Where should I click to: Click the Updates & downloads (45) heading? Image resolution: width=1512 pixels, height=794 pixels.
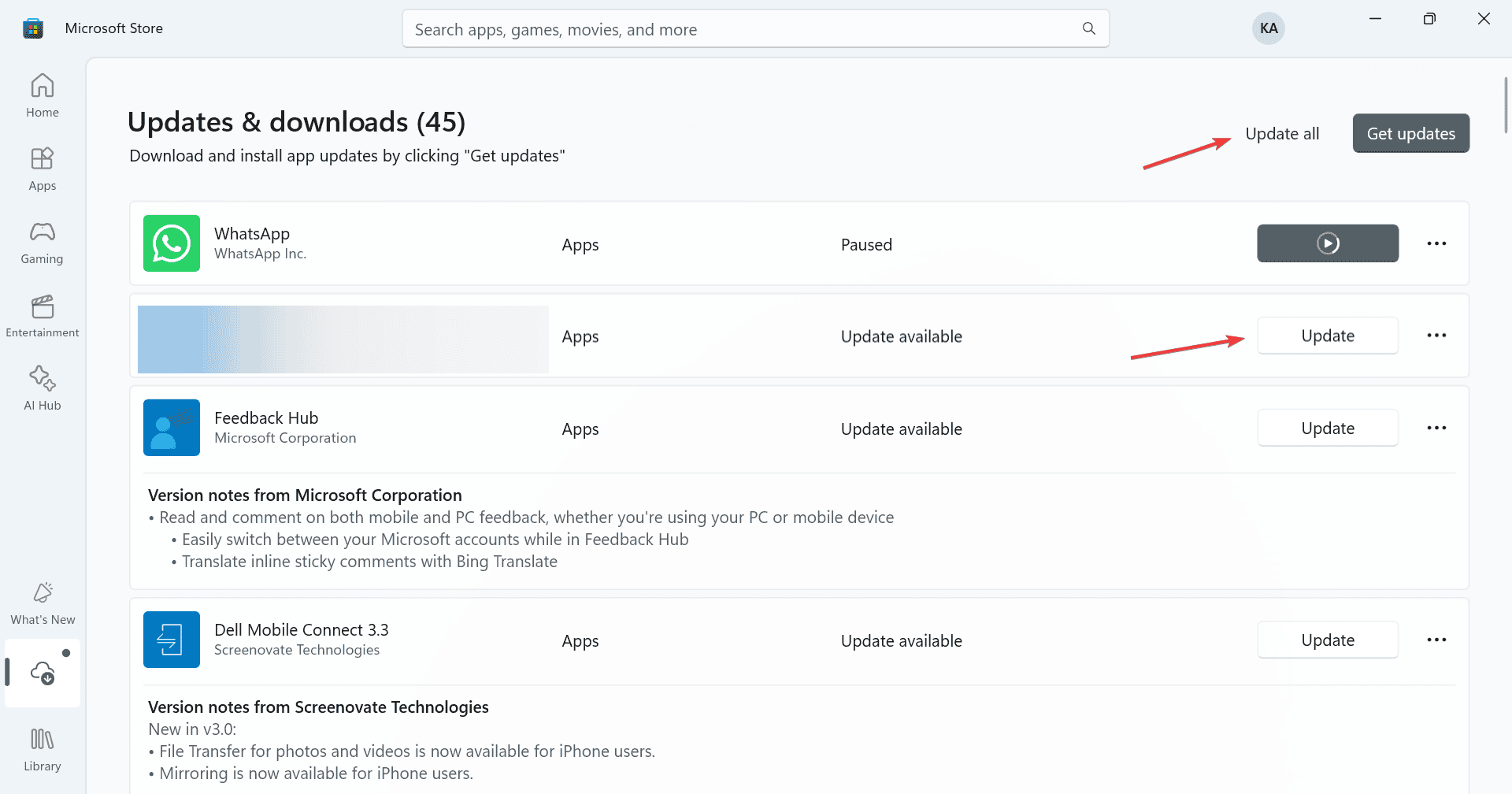296,122
